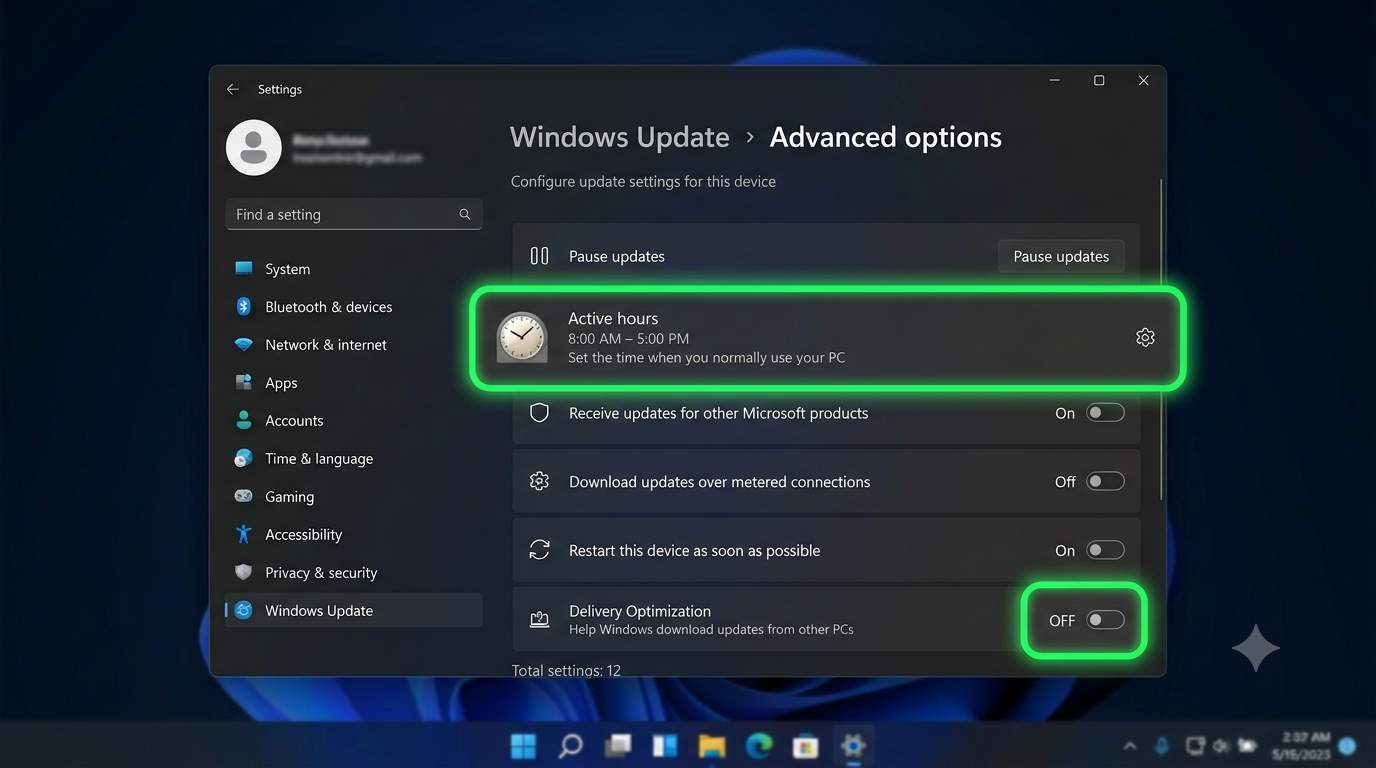Click the settings page vertical scrollbar
Viewport: 1376px width, 768px height.
tap(1161, 340)
